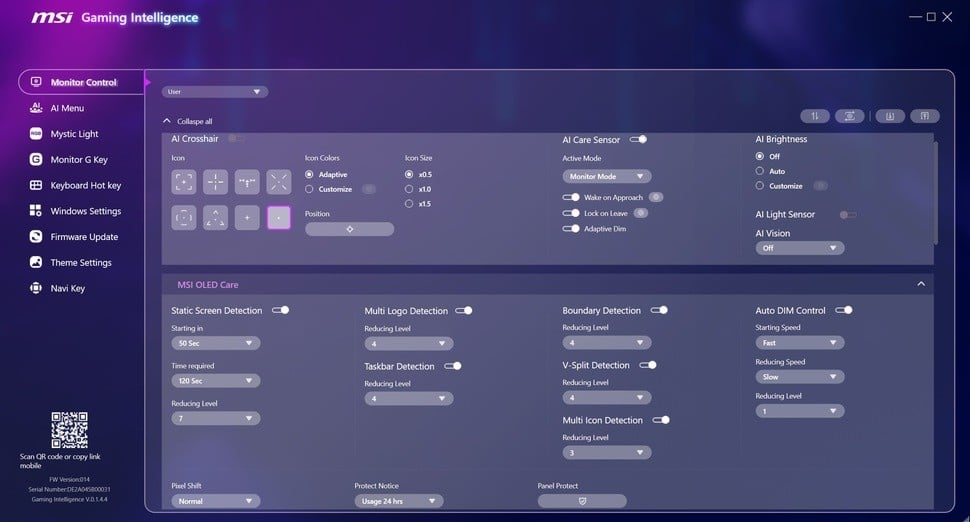Click the crosshair Position target button
This screenshot has width=970, height=522.
click(349, 229)
